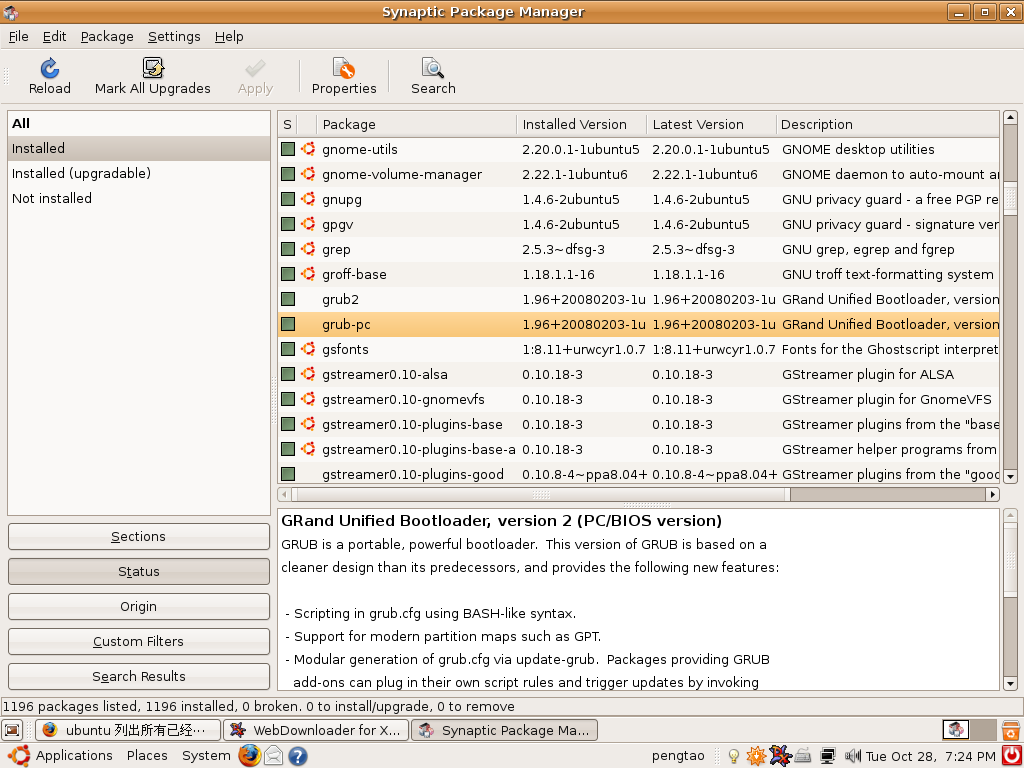The height and width of the screenshot is (768, 1024).
Task: Click the Search Results button
Action: click(138, 677)
